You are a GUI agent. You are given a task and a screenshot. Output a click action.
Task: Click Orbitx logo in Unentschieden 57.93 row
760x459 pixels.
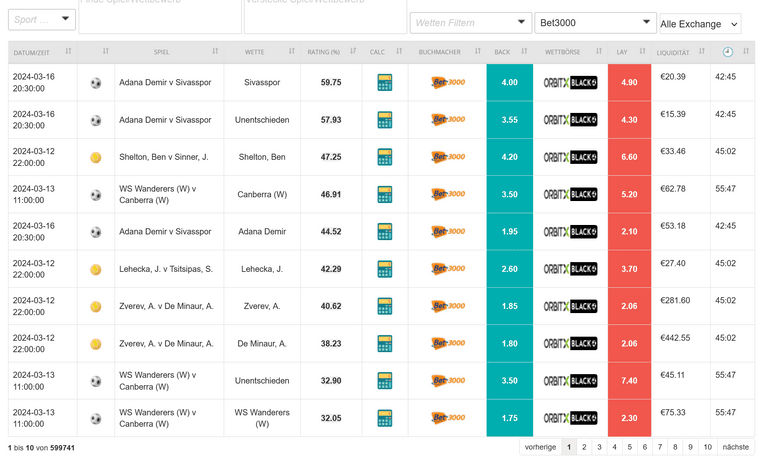click(x=570, y=120)
